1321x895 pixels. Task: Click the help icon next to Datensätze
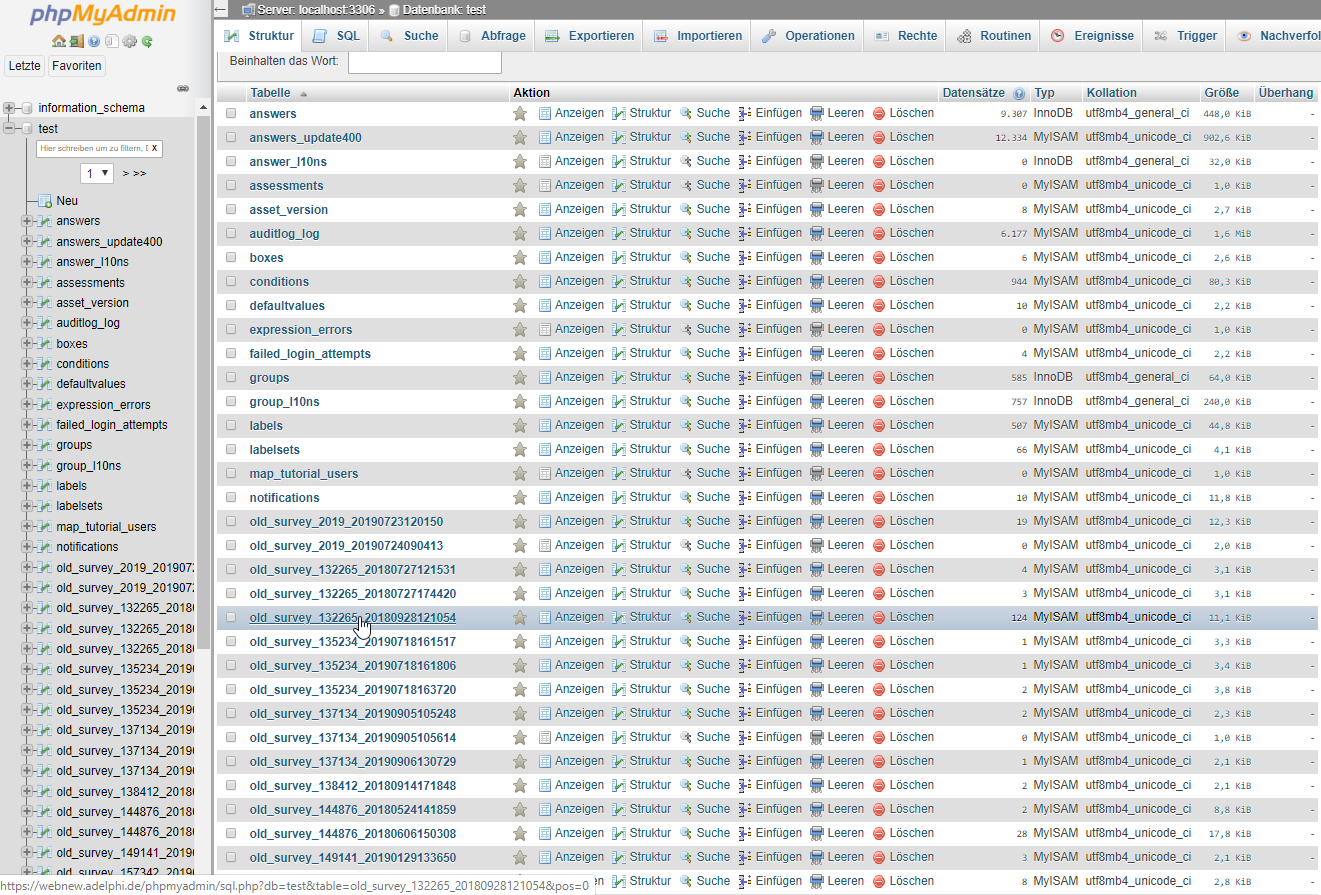pyautogui.click(x=1019, y=93)
